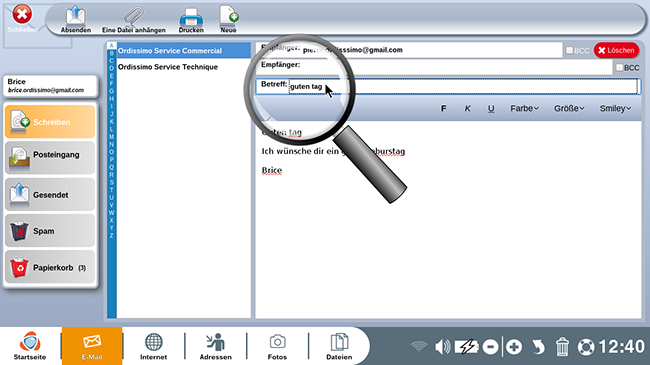The image size is (650, 365).
Task: Click the word Brice in message body
Action: tap(272, 170)
